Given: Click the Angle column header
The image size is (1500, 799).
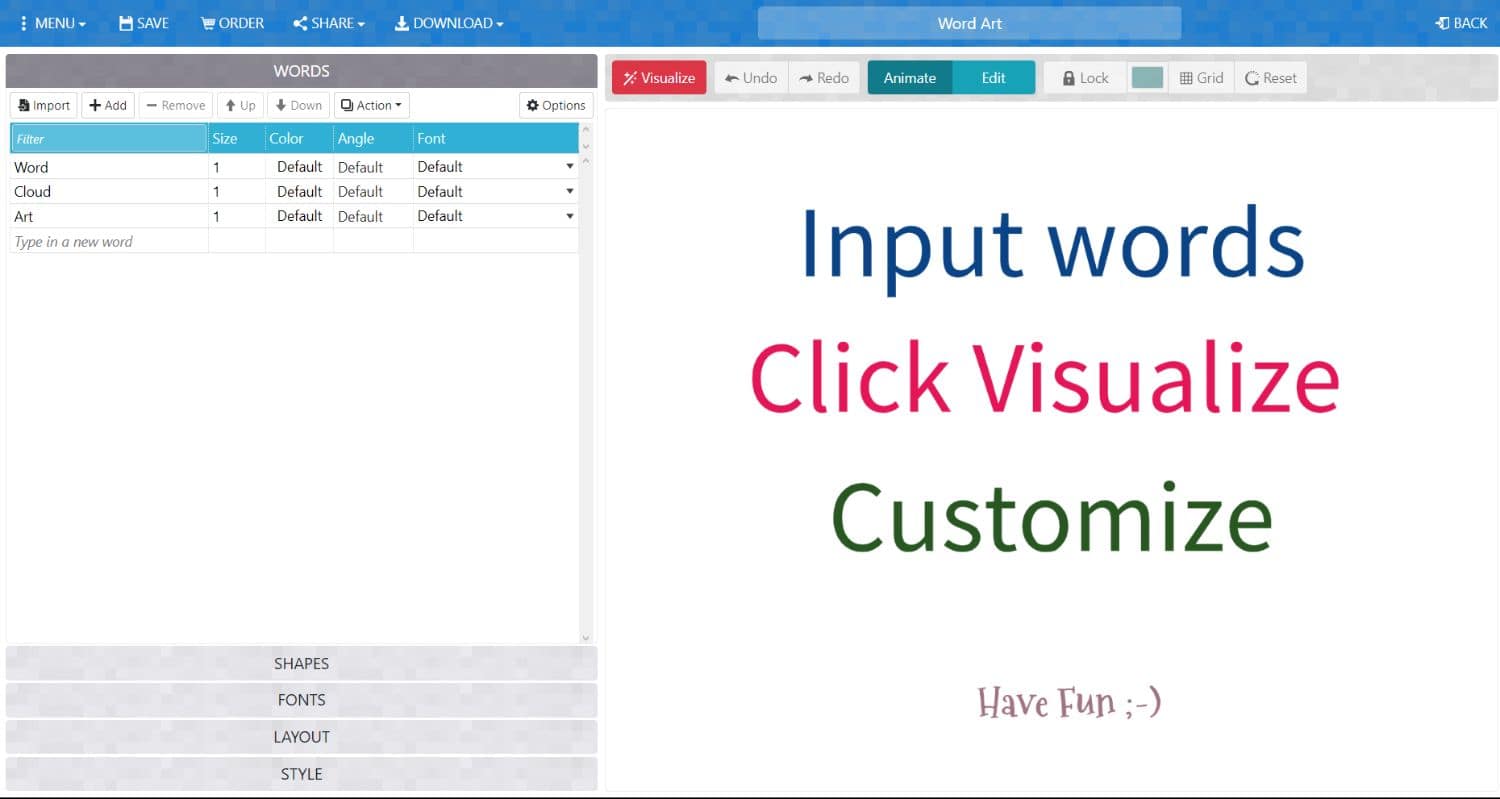Looking at the screenshot, I should click(373, 138).
